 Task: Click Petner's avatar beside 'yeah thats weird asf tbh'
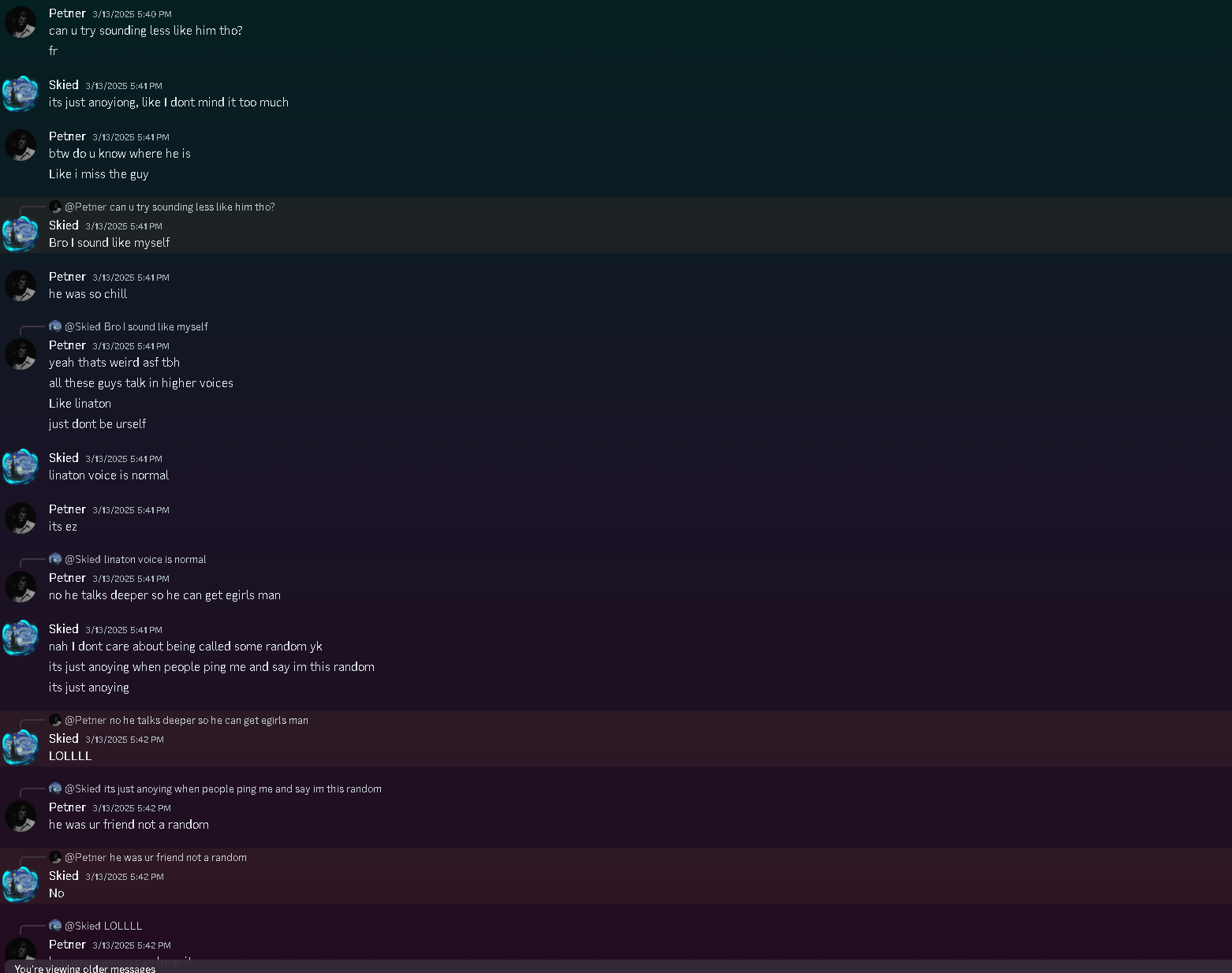pos(21,354)
